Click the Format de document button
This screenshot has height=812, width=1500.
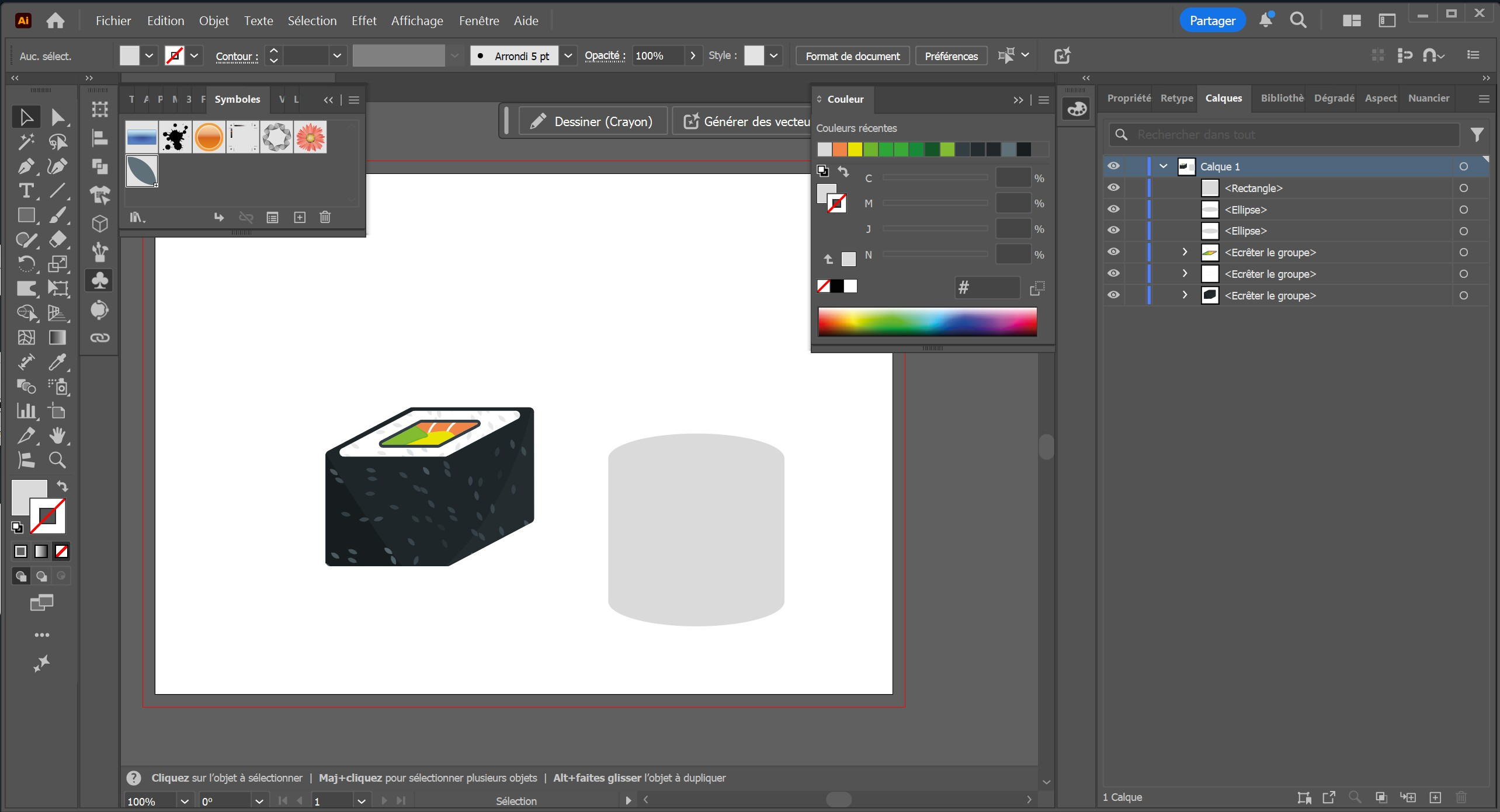click(x=852, y=56)
